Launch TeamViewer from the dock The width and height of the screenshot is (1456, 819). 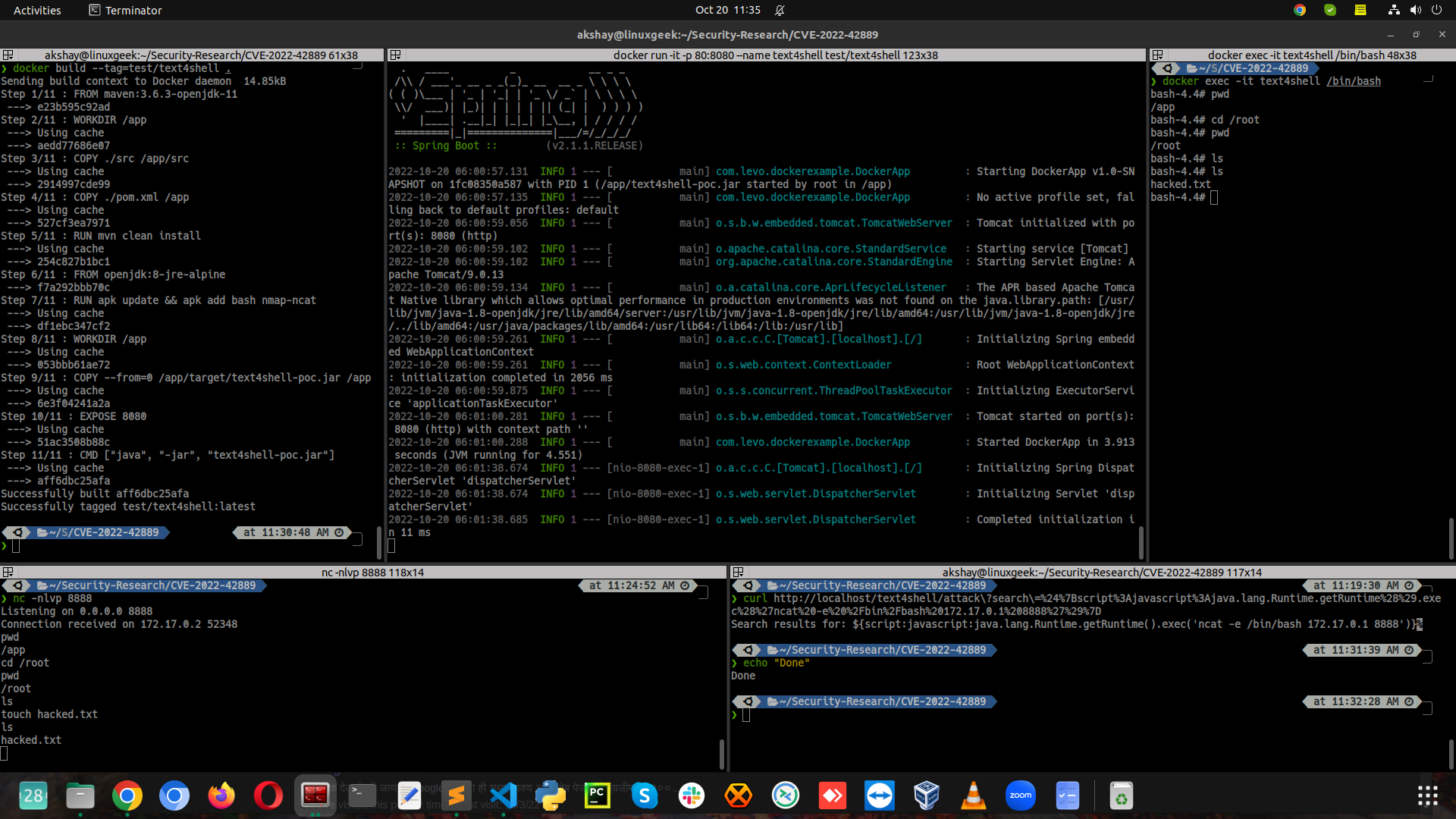(x=880, y=795)
